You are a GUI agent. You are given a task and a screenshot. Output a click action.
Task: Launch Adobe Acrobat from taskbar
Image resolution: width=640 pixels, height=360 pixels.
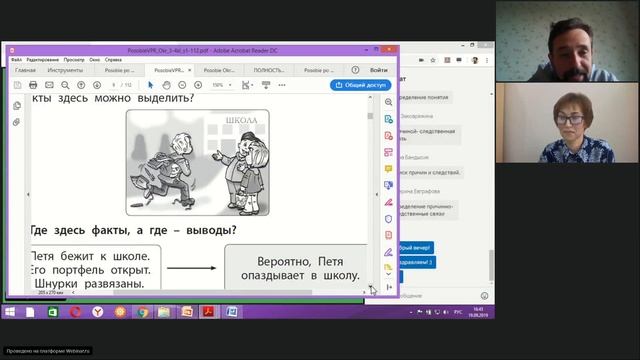[209, 312]
